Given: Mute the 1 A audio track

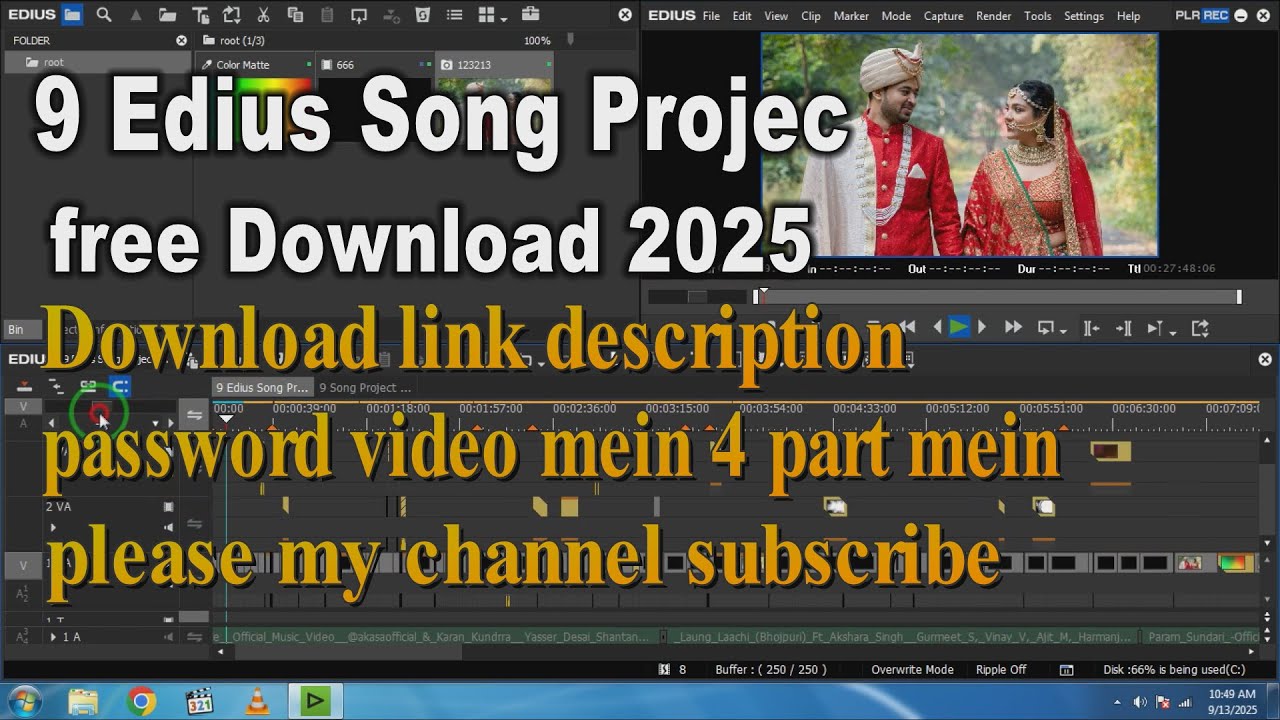Looking at the screenshot, I should click(x=168, y=637).
